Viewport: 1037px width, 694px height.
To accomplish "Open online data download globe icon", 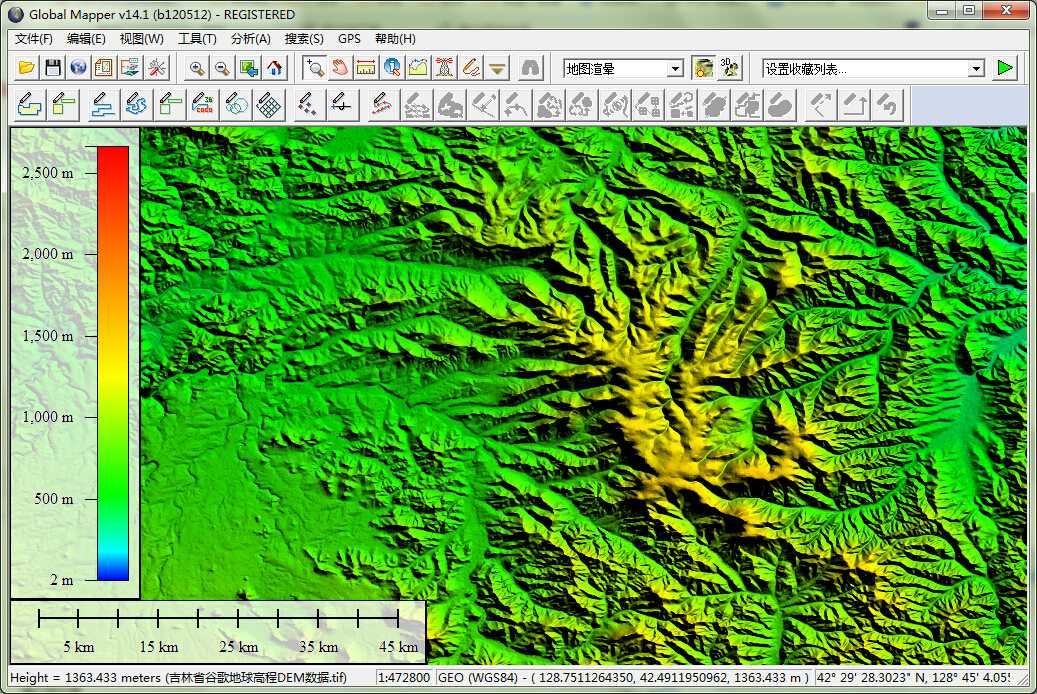I will [x=79, y=67].
